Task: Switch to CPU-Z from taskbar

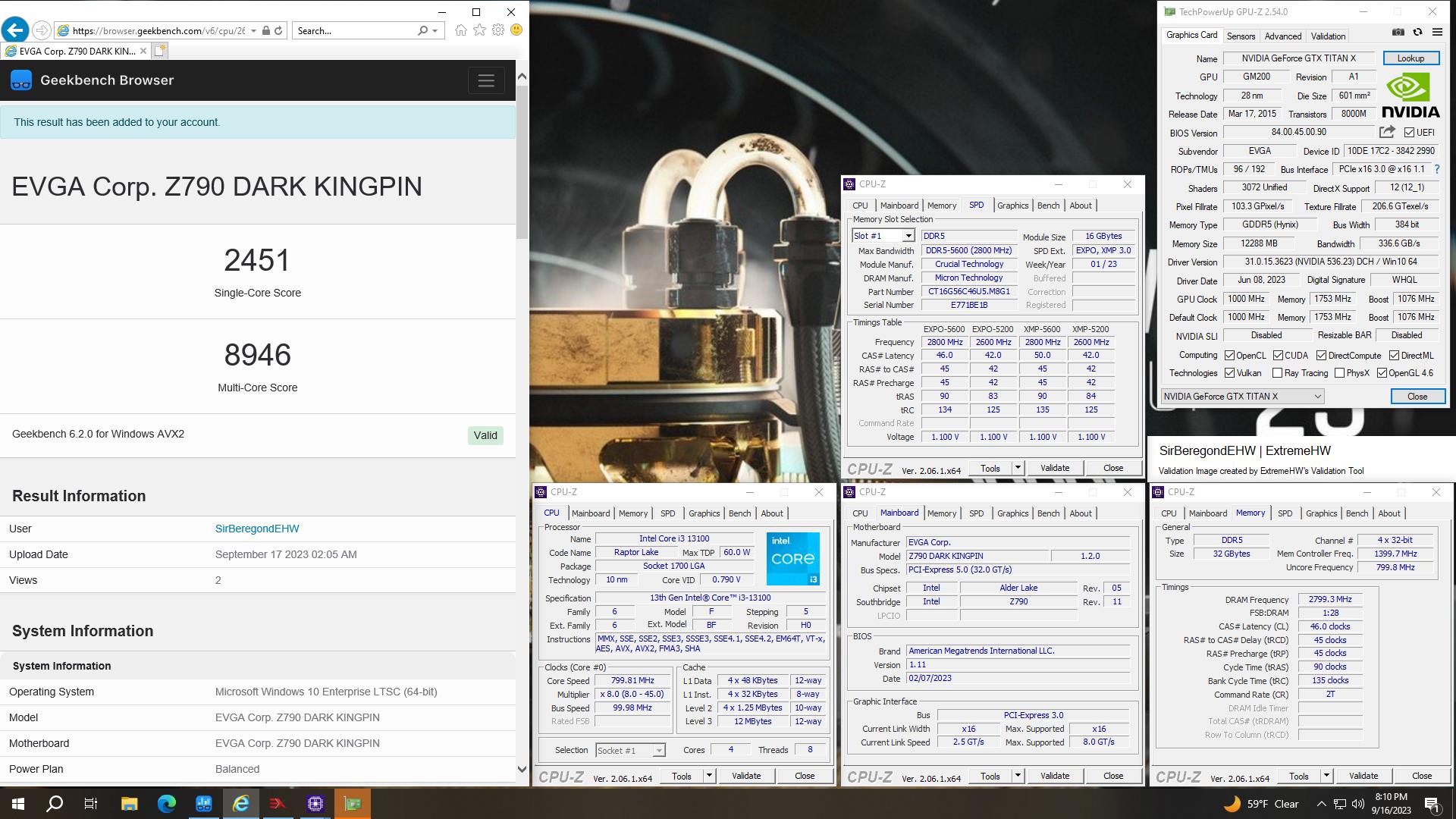Action: point(315,804)
